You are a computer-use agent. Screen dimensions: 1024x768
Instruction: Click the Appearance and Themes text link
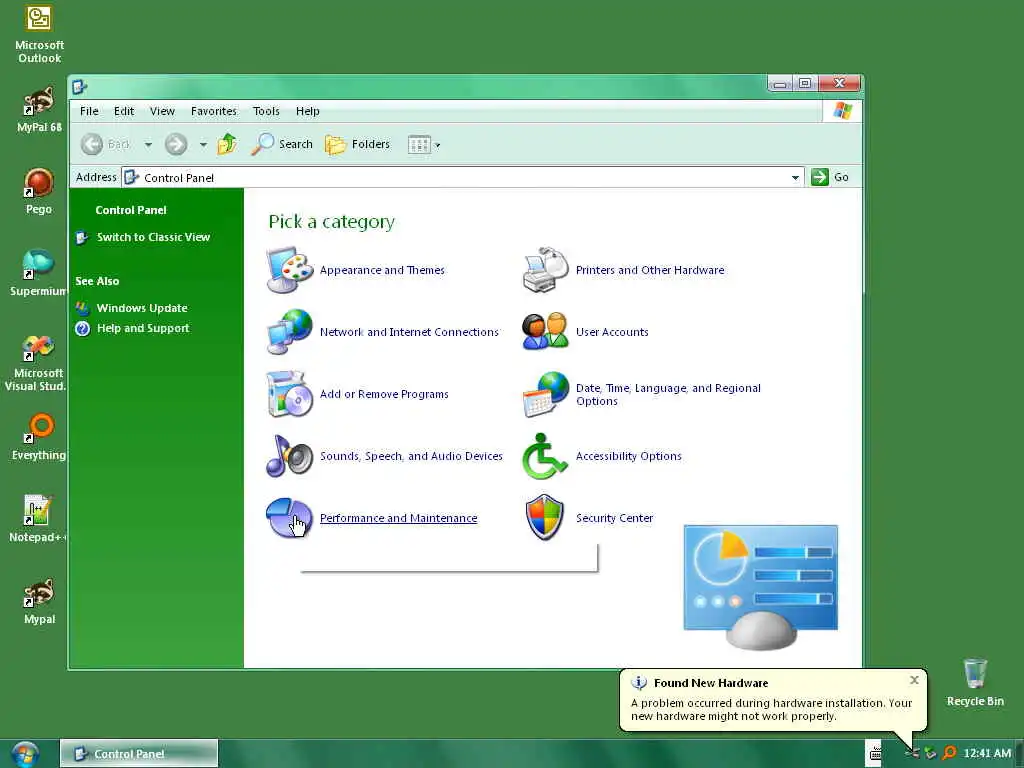coord(382,270)
